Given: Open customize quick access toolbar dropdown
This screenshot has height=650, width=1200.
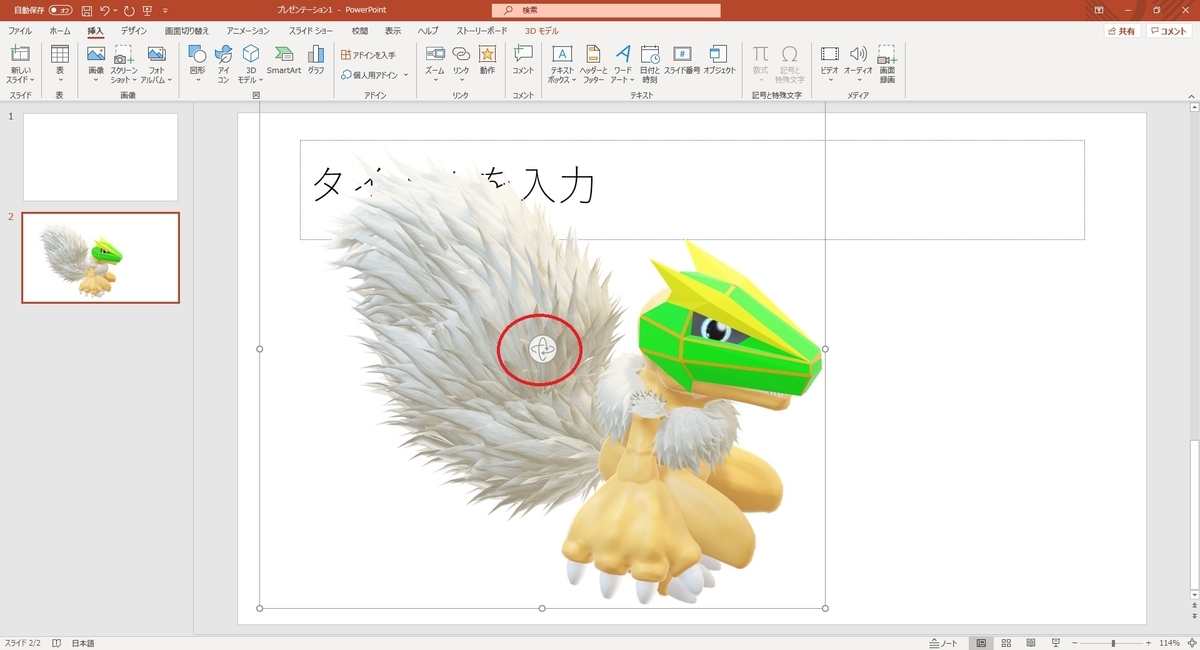Looking at the screenshot, I should click(164, 9).
